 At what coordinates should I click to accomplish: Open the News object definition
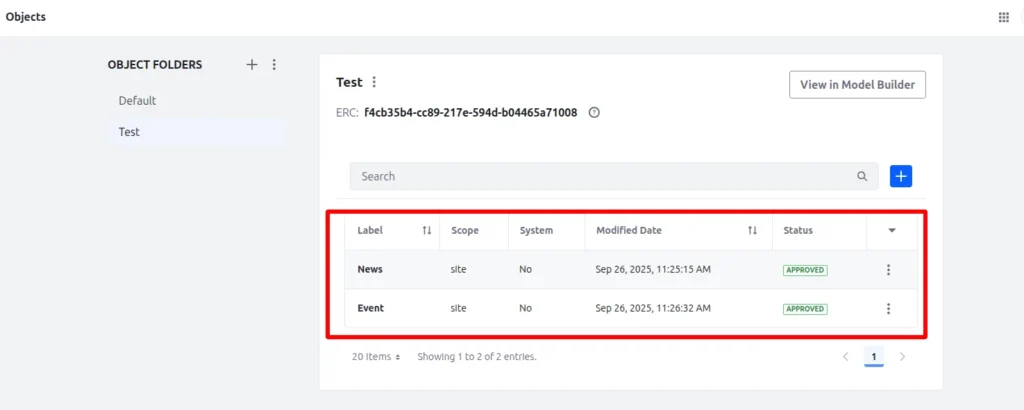(x=370, y=269)
